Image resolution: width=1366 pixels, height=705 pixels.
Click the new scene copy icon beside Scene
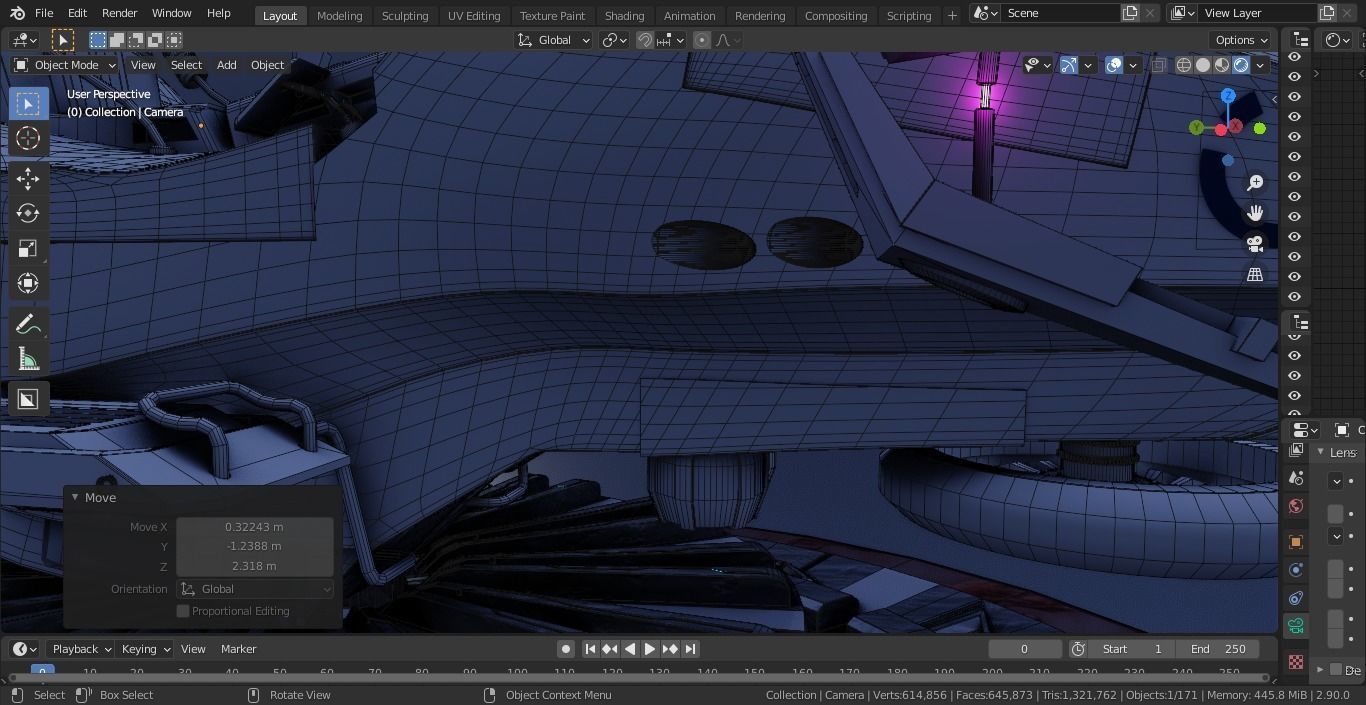coord(1130,13)
